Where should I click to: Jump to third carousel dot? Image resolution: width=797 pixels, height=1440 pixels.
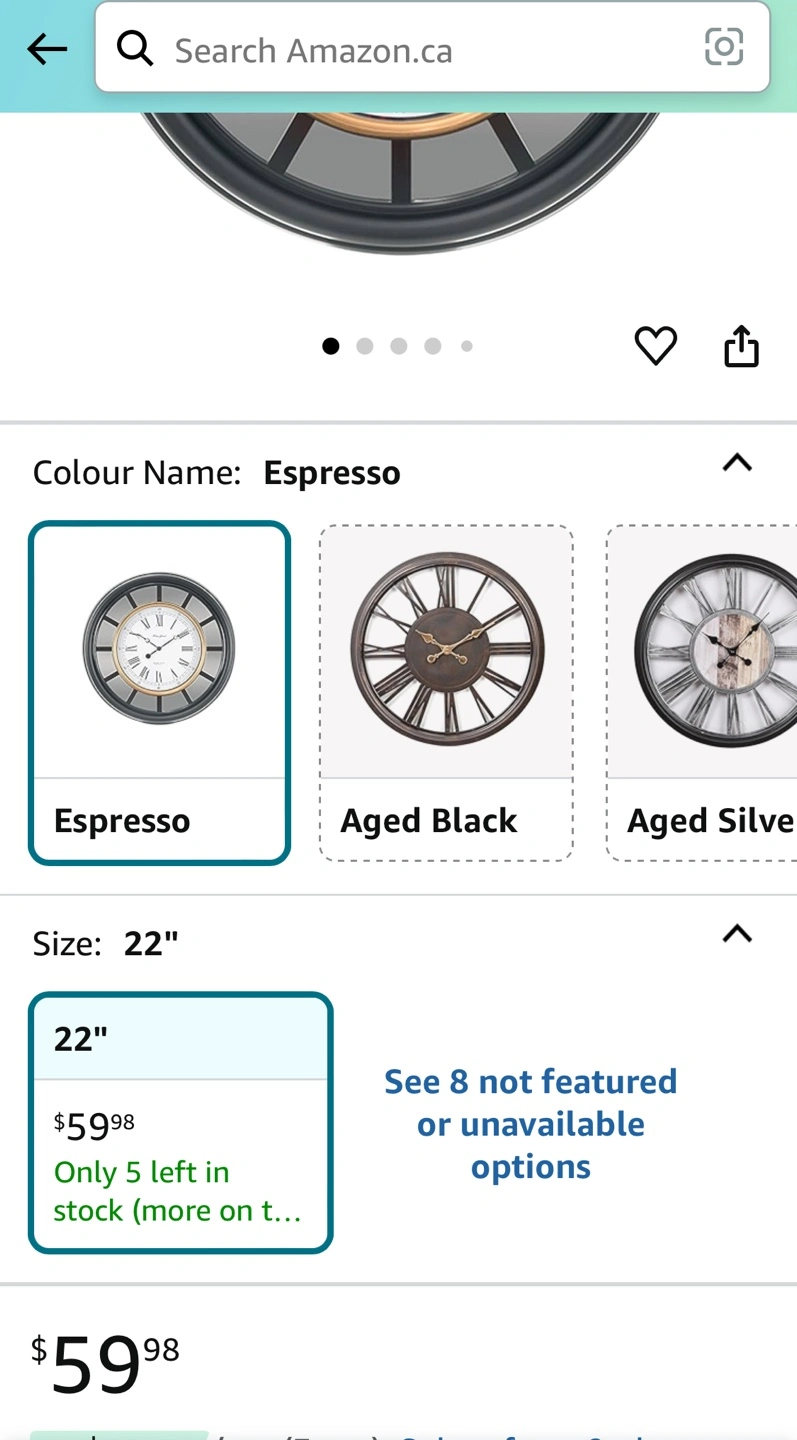point(399,346)
